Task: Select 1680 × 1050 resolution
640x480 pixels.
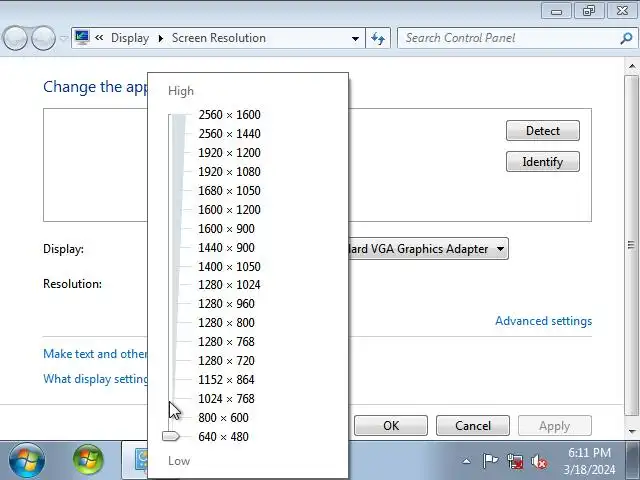Action: point(229,191)
